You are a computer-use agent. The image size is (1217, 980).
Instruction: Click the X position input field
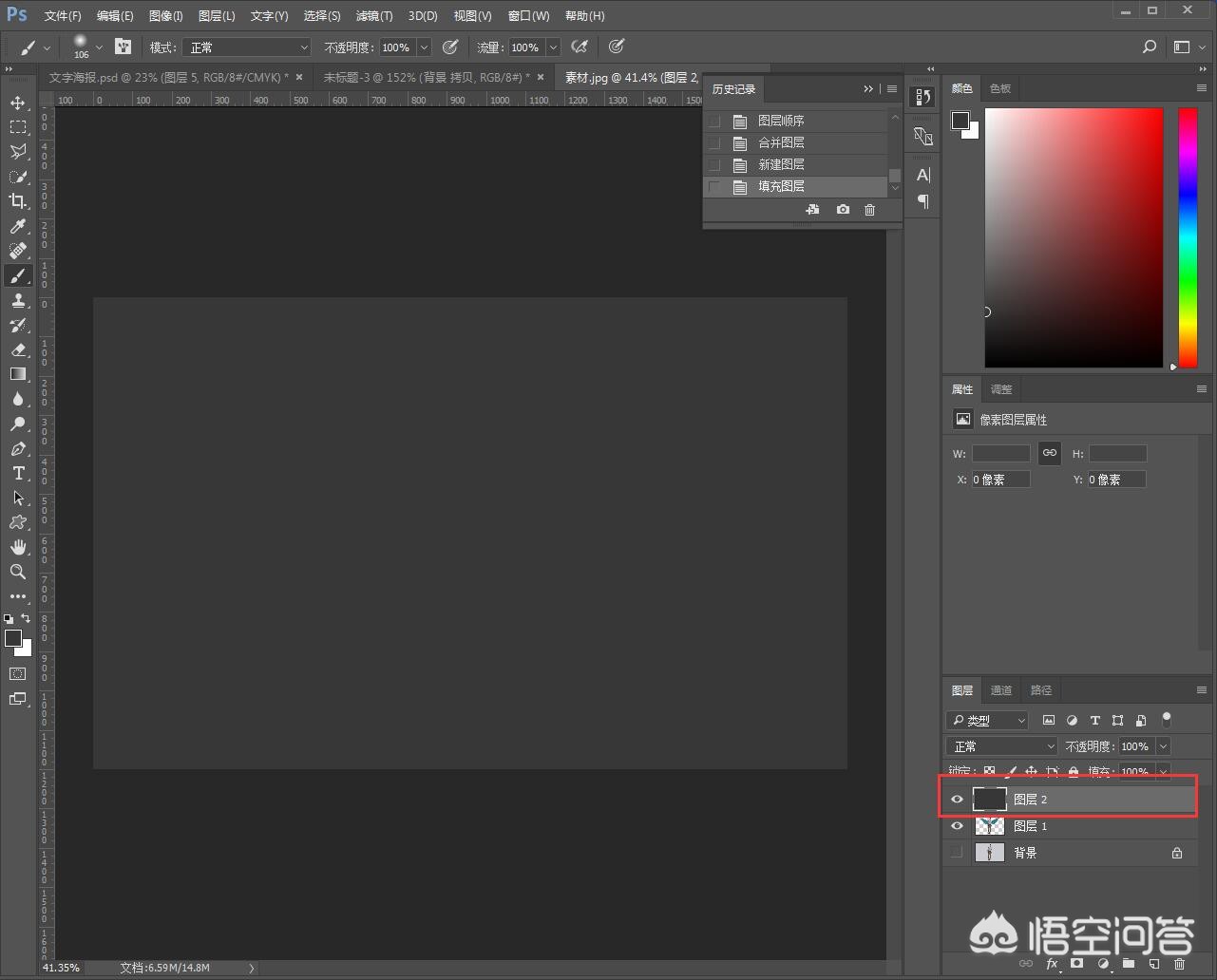[x=999, y=480]
